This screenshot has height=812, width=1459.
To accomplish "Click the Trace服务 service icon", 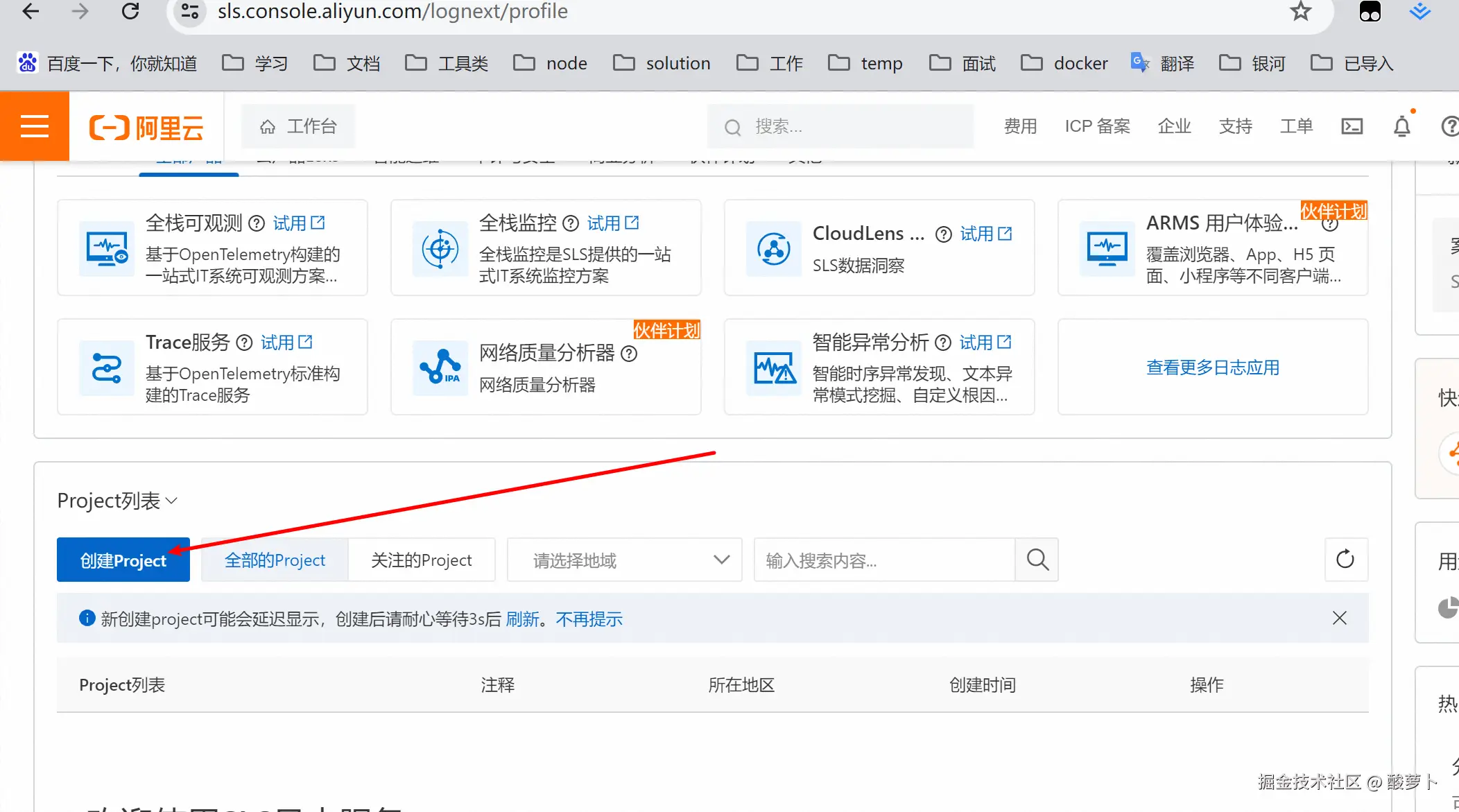I will 106,368.
